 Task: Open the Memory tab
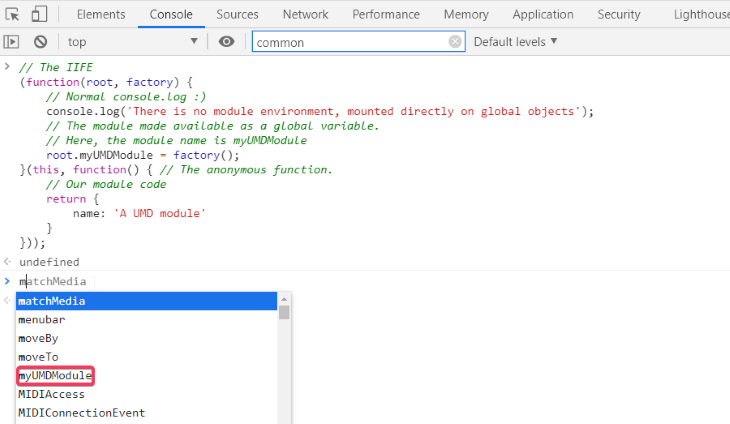(x=466, y=14)
